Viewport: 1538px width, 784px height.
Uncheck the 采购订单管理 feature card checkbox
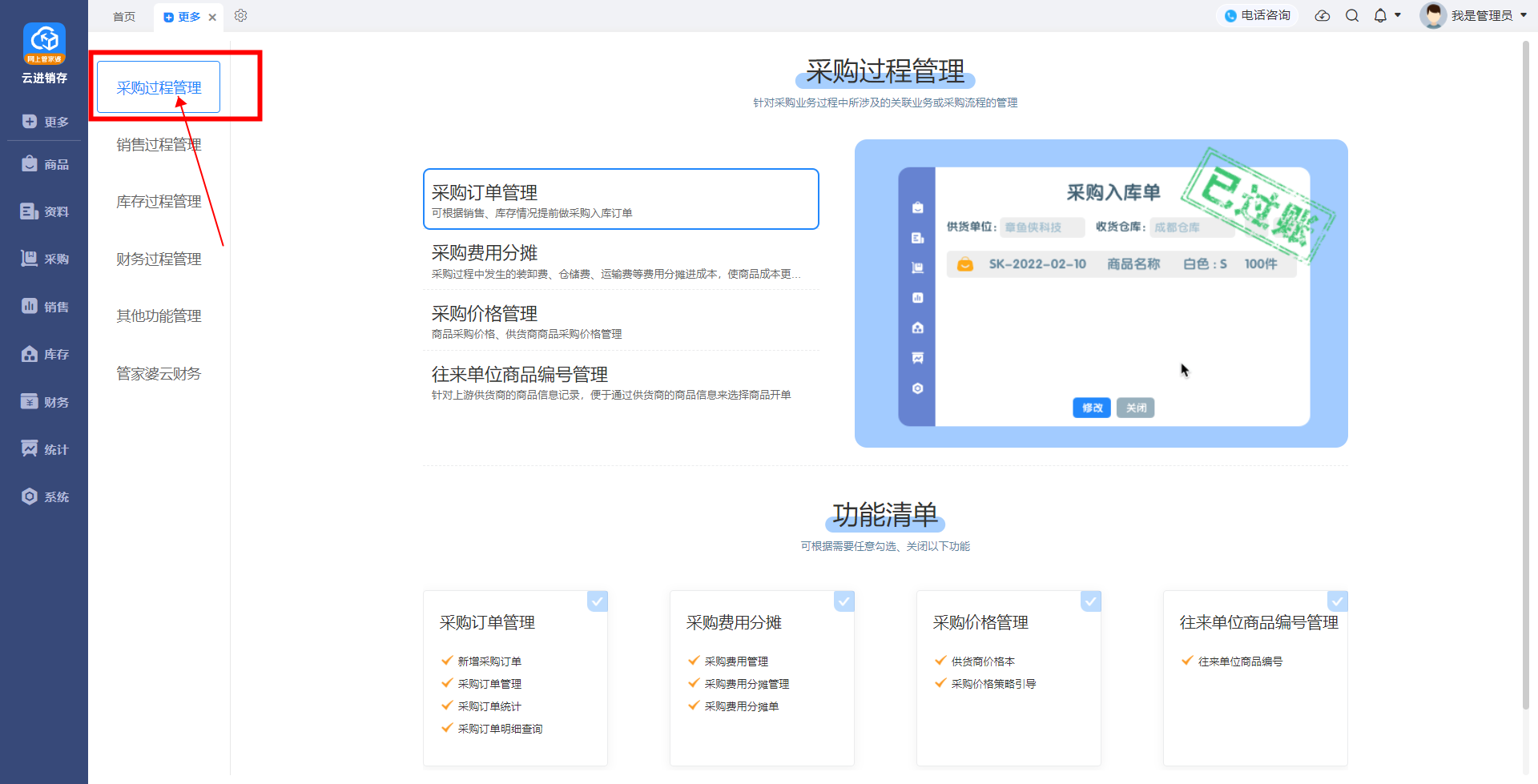[x=598, y=601]
